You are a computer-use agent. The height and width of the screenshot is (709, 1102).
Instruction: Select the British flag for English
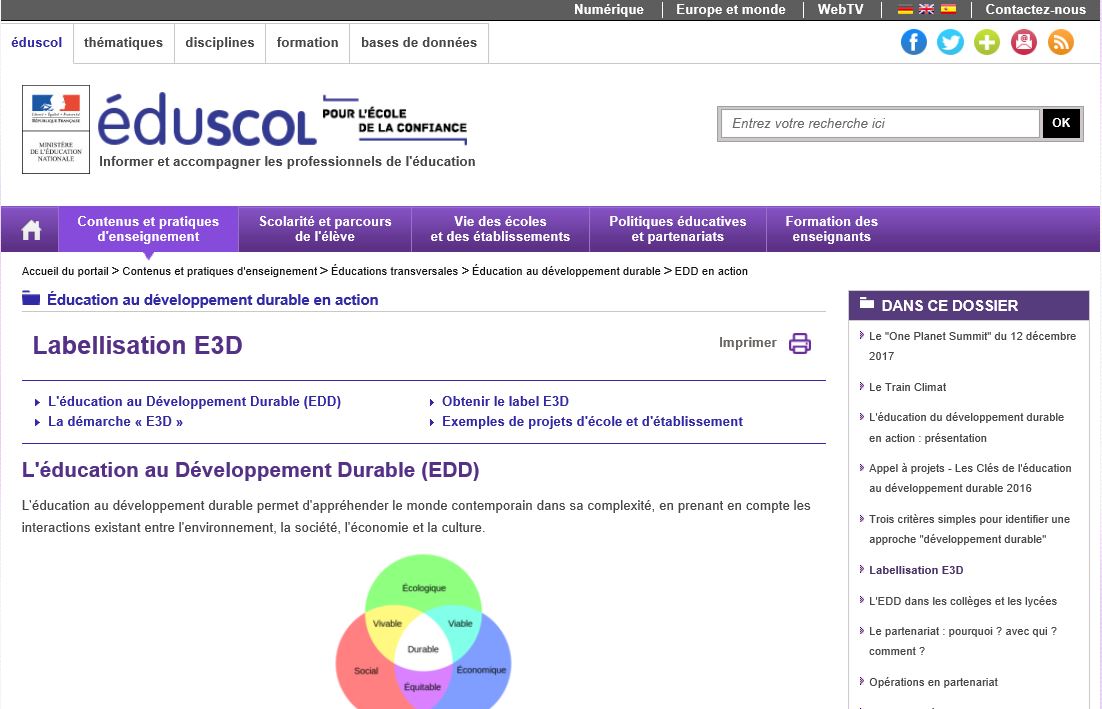(x=926, y=10)
